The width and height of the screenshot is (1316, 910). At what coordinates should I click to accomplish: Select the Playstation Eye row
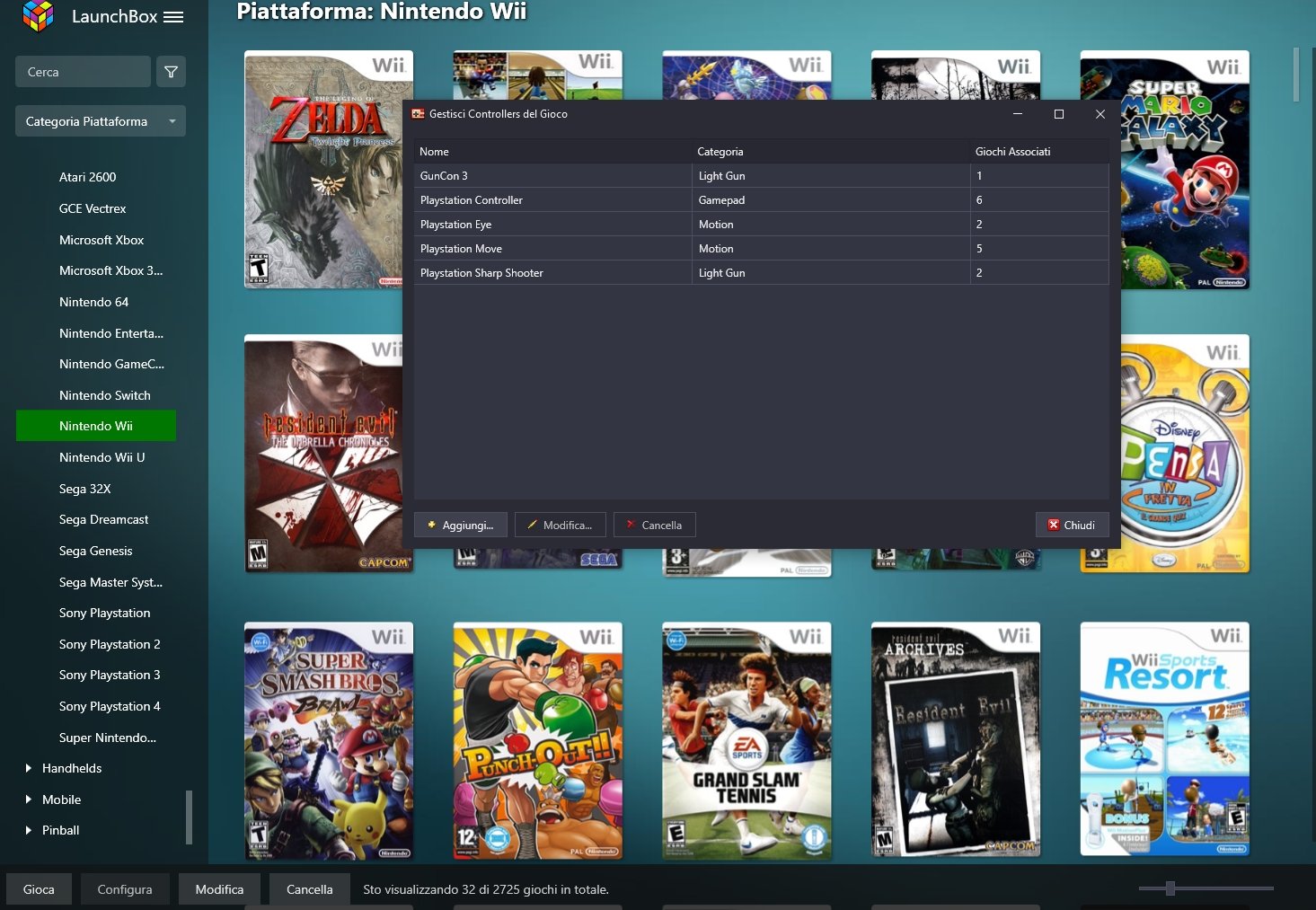tap(761, 225)
